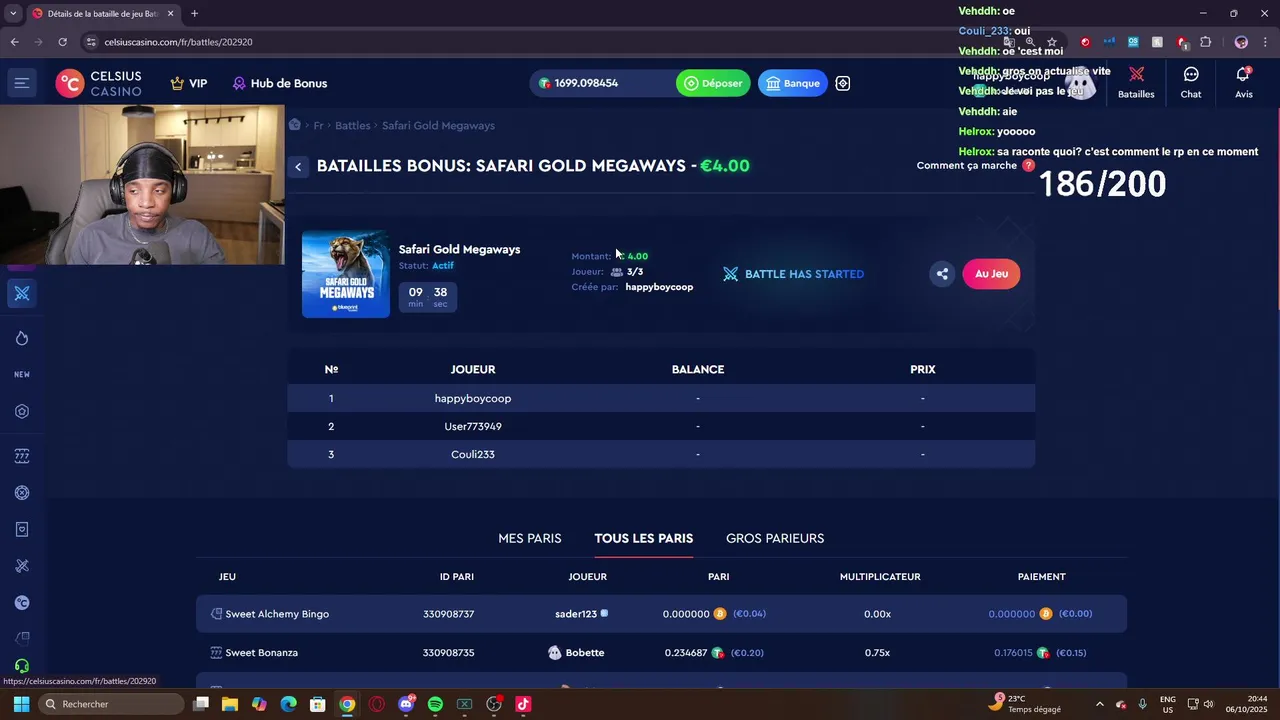Click the Fr breadcrumb link

tap(318, 125)
